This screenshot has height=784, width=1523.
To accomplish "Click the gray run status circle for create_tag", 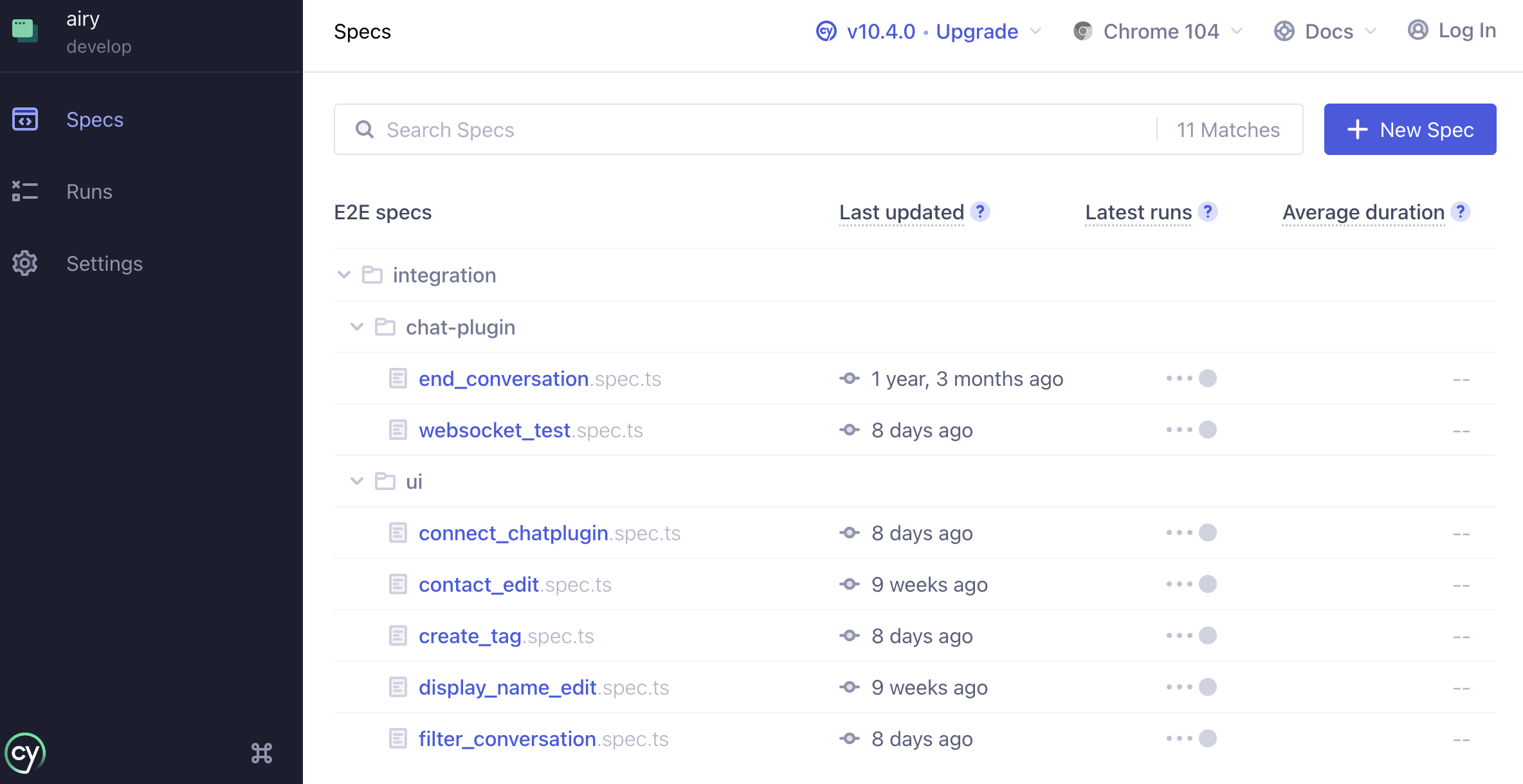I will click(x=1208, y=635).
